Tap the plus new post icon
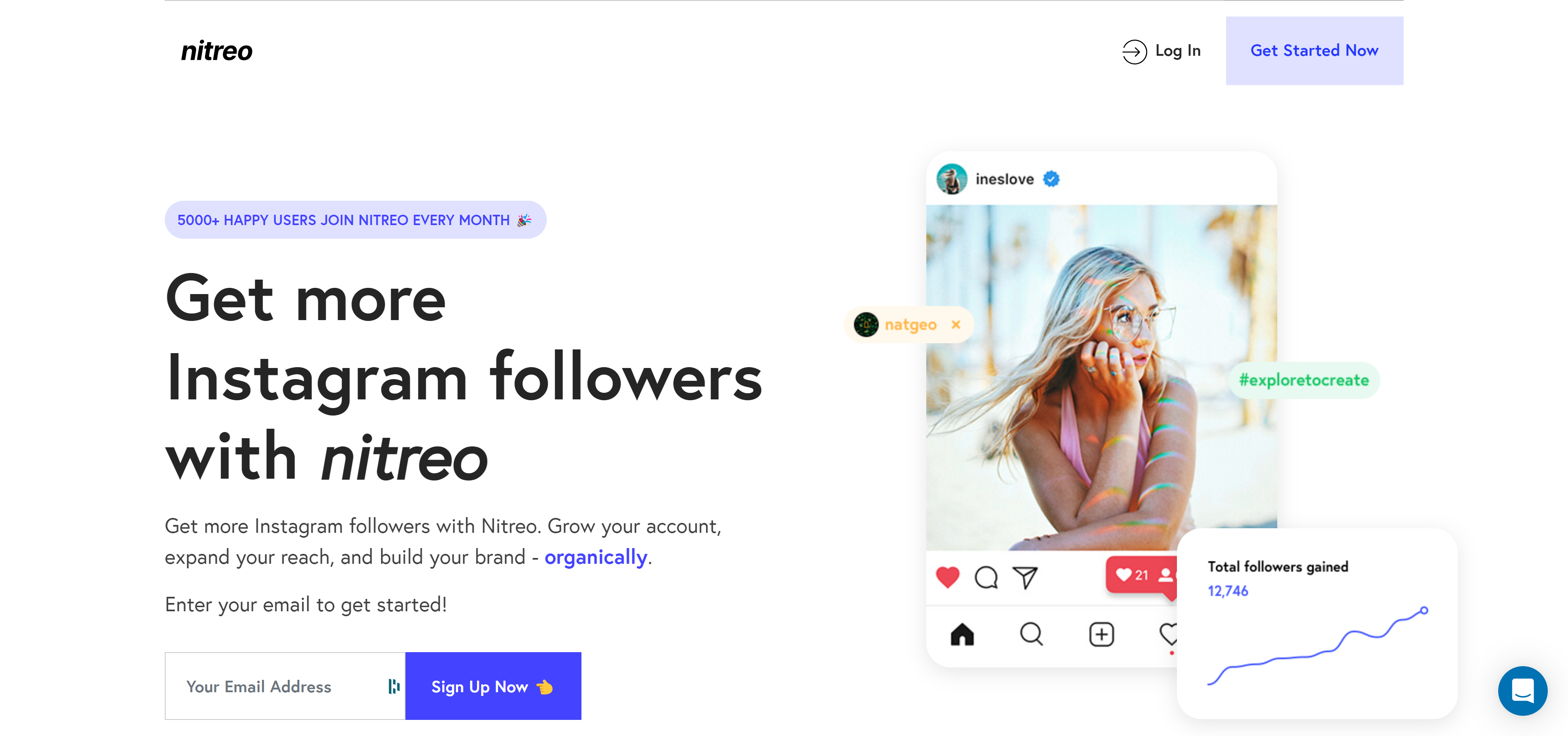Viewport: 1568px width, 736px height. (x=1101, y=634)
